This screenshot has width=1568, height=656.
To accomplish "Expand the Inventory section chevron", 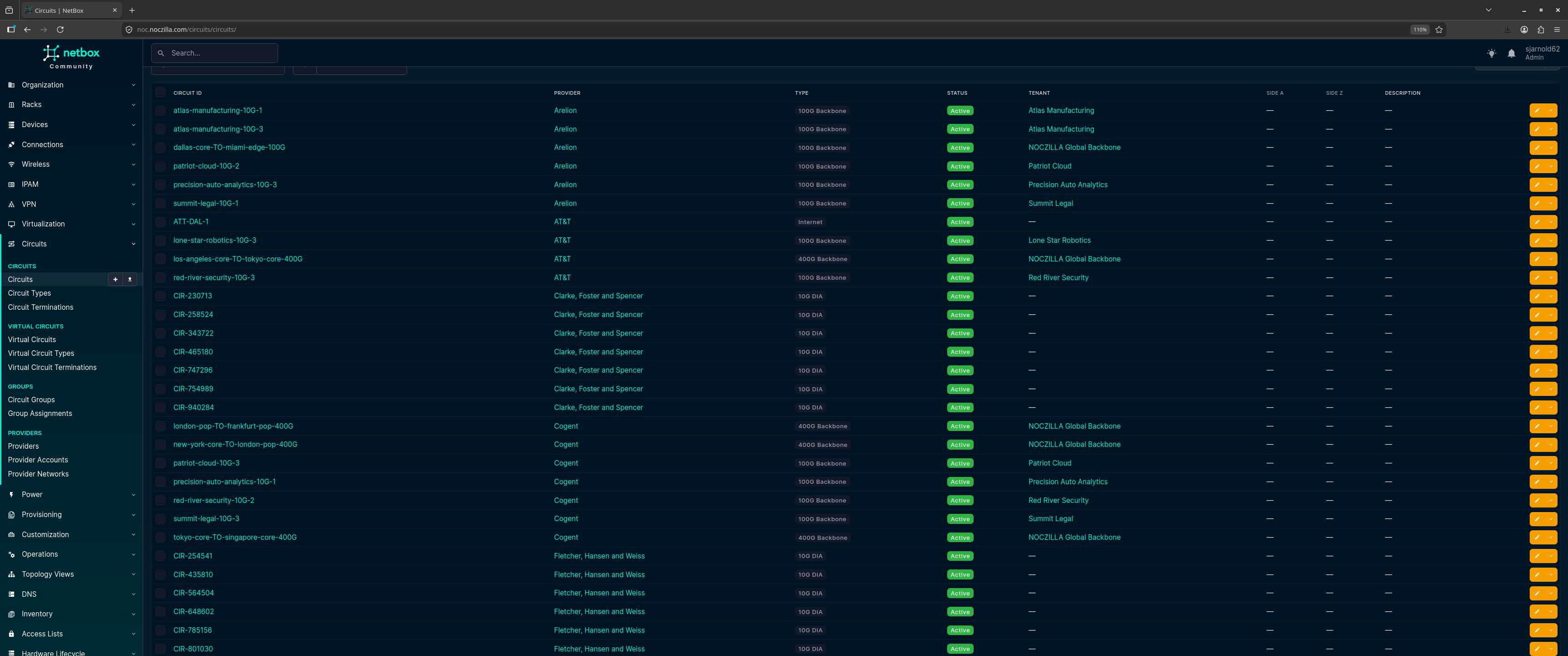I will (x=133, y=614).
